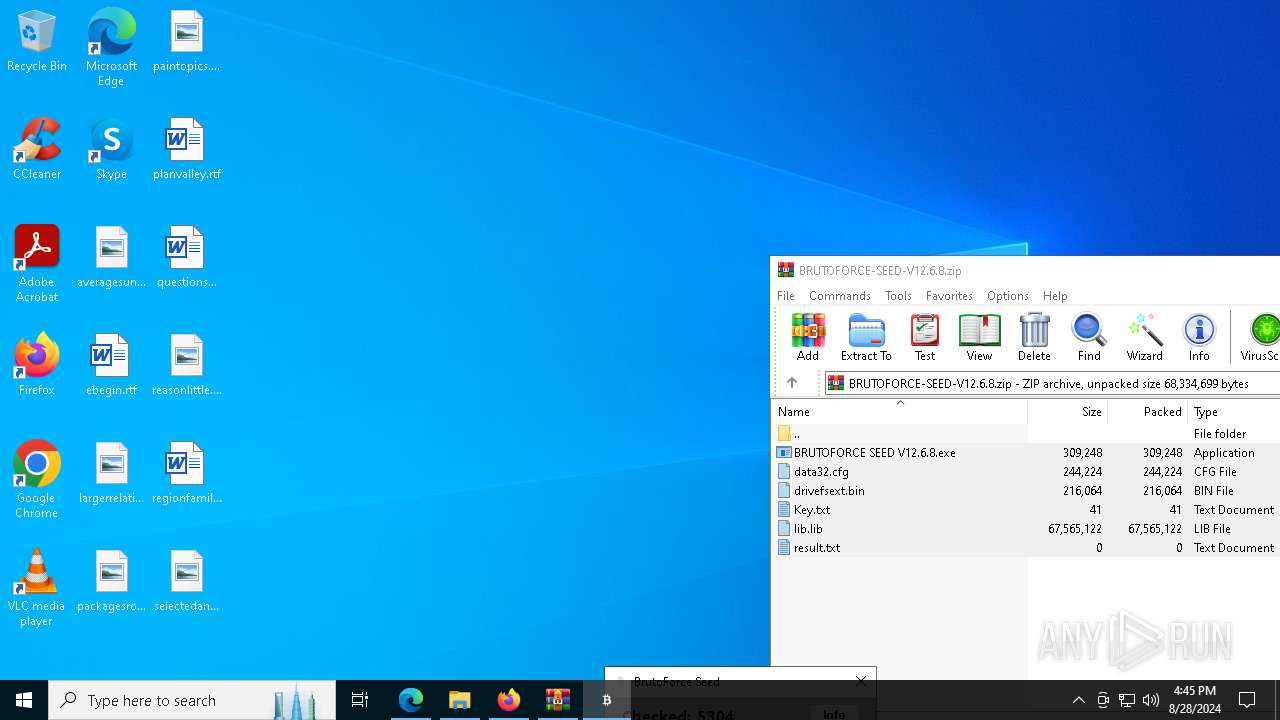Click the Info toolbar icon
This screenshot has width=1280, height=720.
tap(1199, 337)
